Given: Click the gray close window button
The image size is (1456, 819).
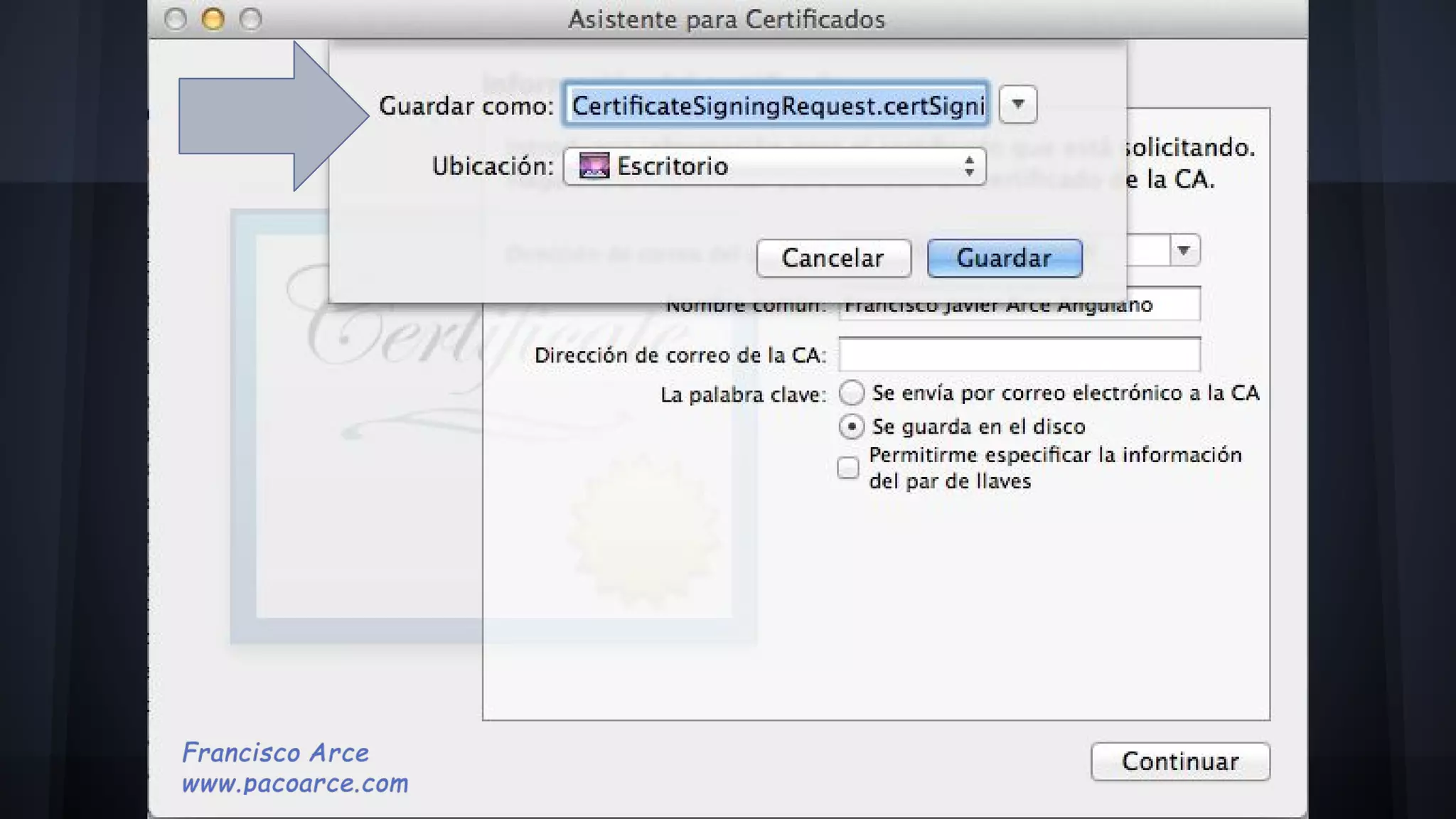Looking at the screenshot, I should 176,19.
